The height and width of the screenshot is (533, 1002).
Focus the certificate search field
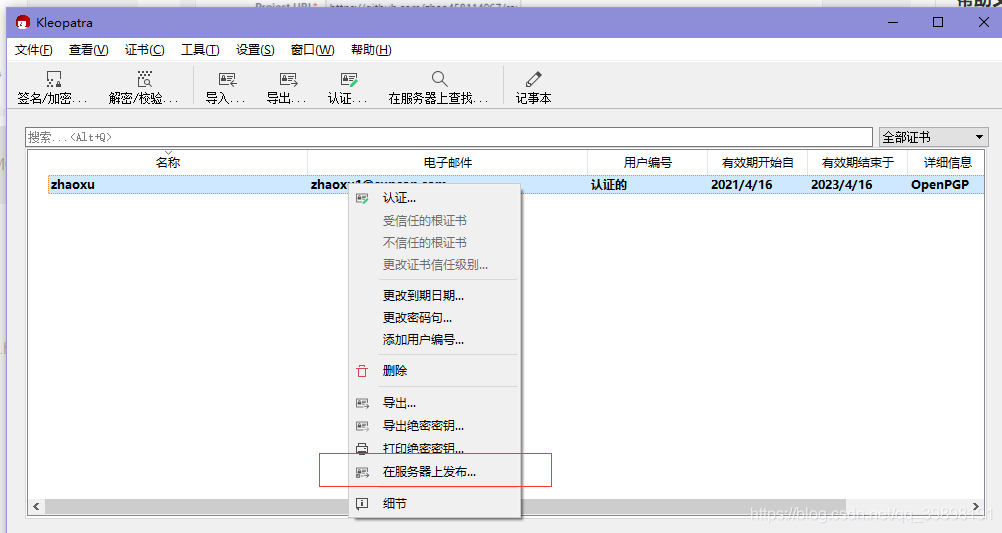coord(449,137)
